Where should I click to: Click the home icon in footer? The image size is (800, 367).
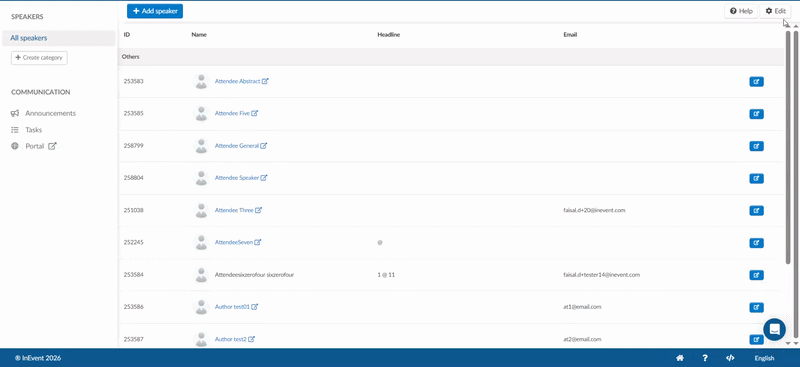coord(680,358)
